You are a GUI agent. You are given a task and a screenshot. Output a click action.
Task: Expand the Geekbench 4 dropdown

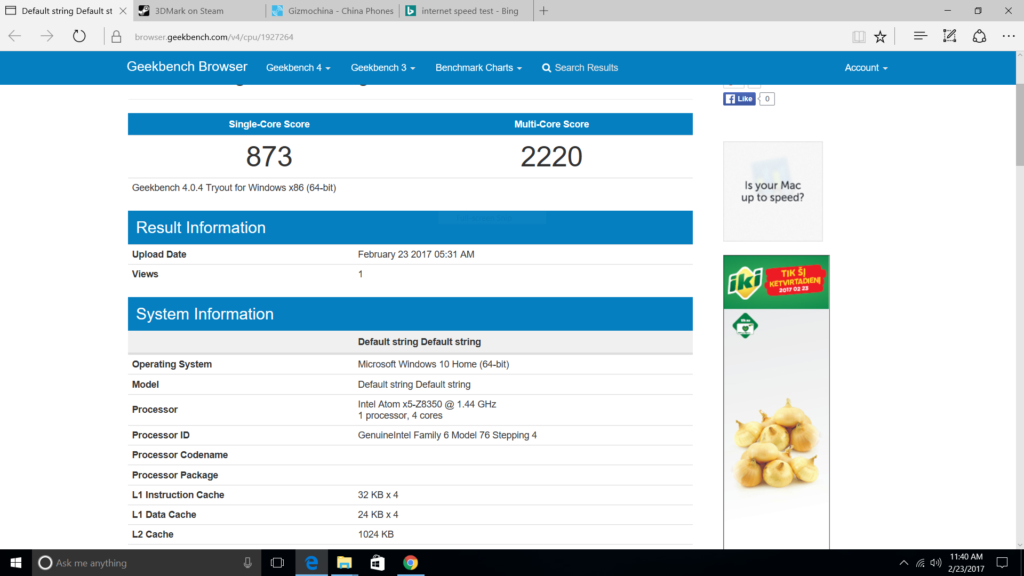(x=298, y=68)
